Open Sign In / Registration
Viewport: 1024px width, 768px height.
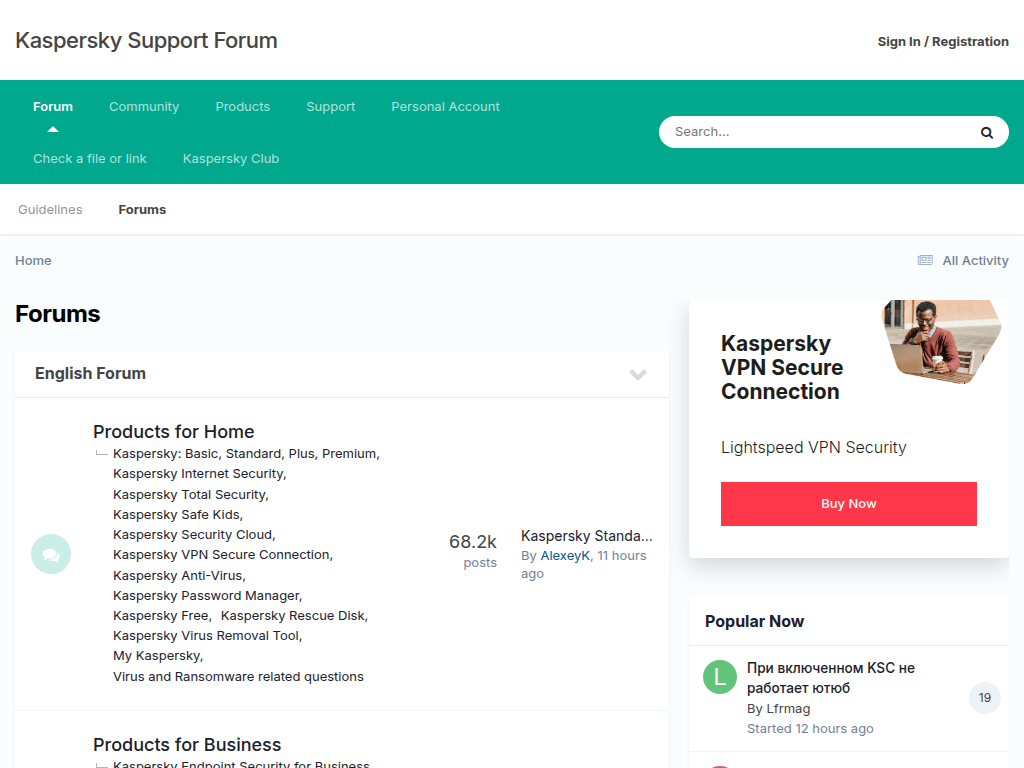[x=942, y=41]
